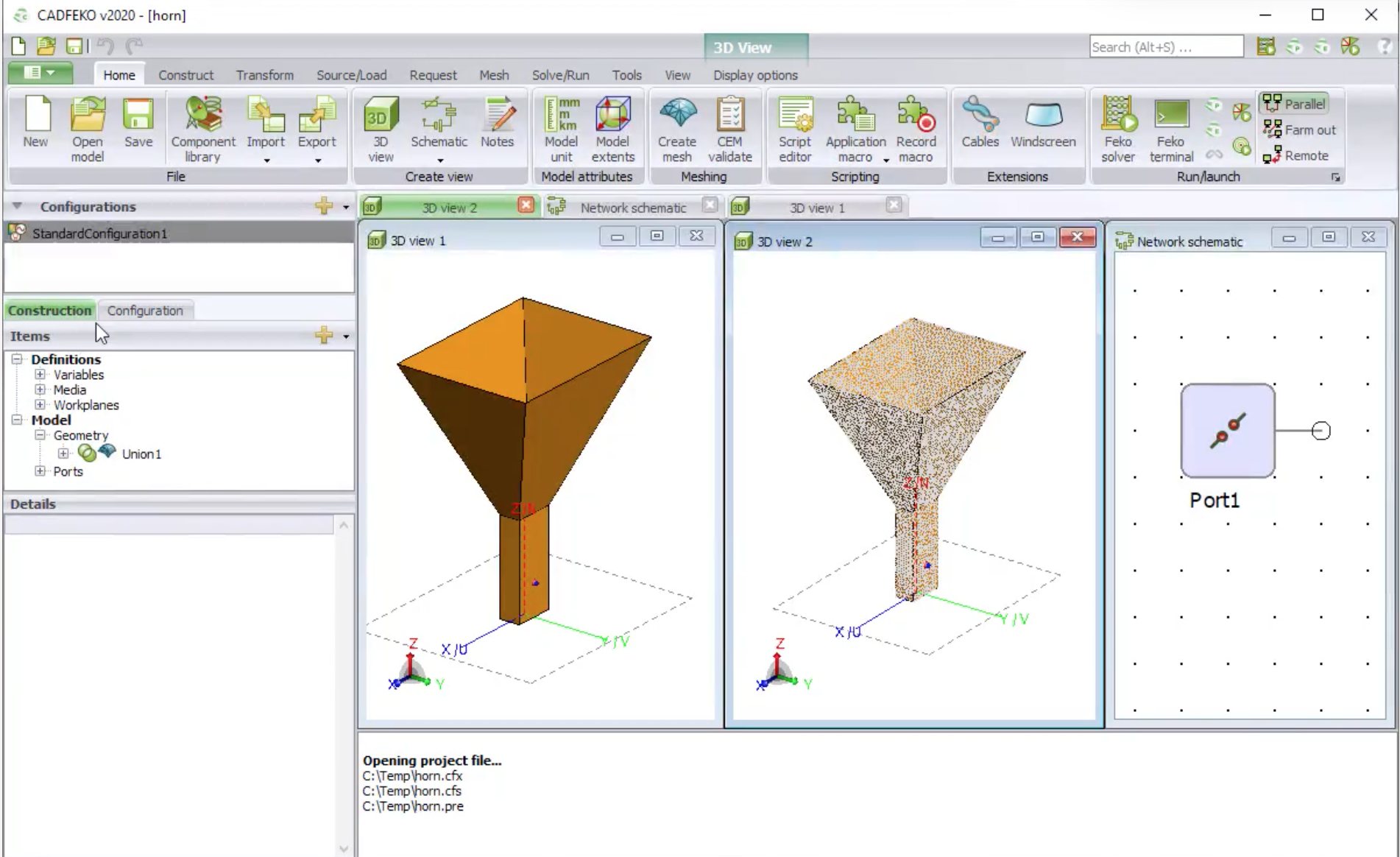Expand the Variables tree node
The width and height of the screenshot is (1400, 857).
click(40, 375)
